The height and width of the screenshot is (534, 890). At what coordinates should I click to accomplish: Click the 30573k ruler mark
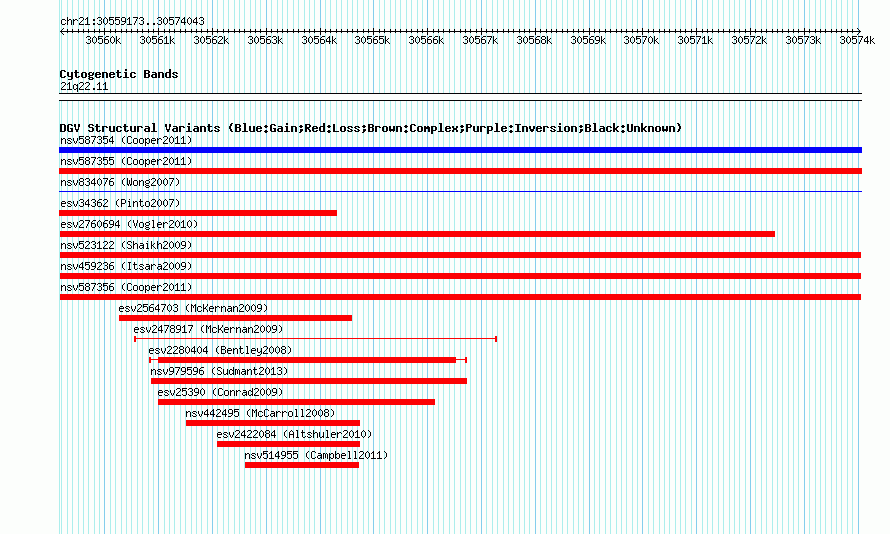tap(803, 40)
